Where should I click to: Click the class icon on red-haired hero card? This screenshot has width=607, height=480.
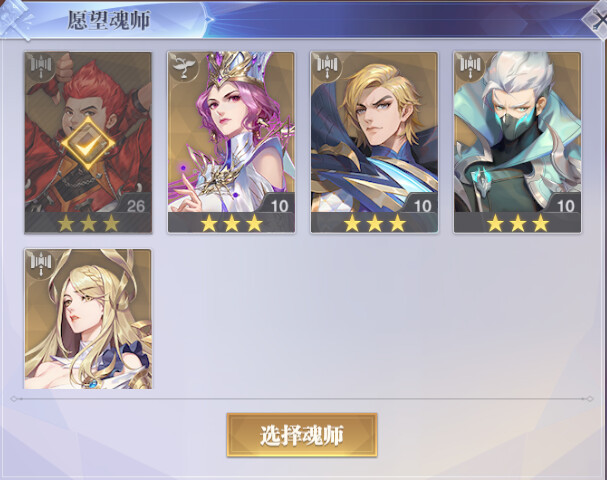coord(41,67)
